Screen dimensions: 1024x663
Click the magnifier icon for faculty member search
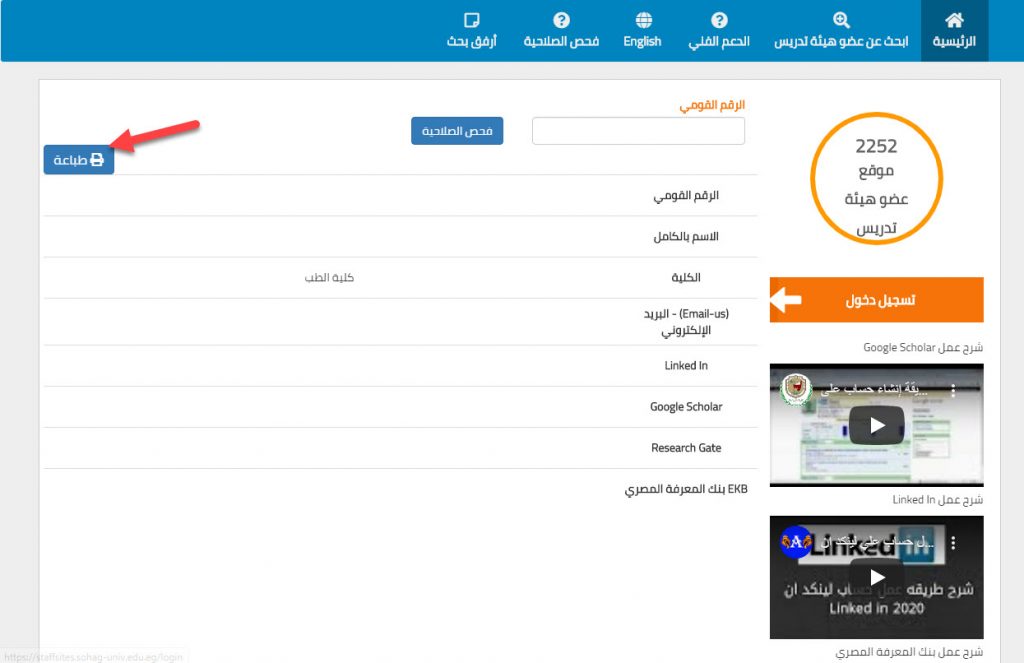(841, 20)
